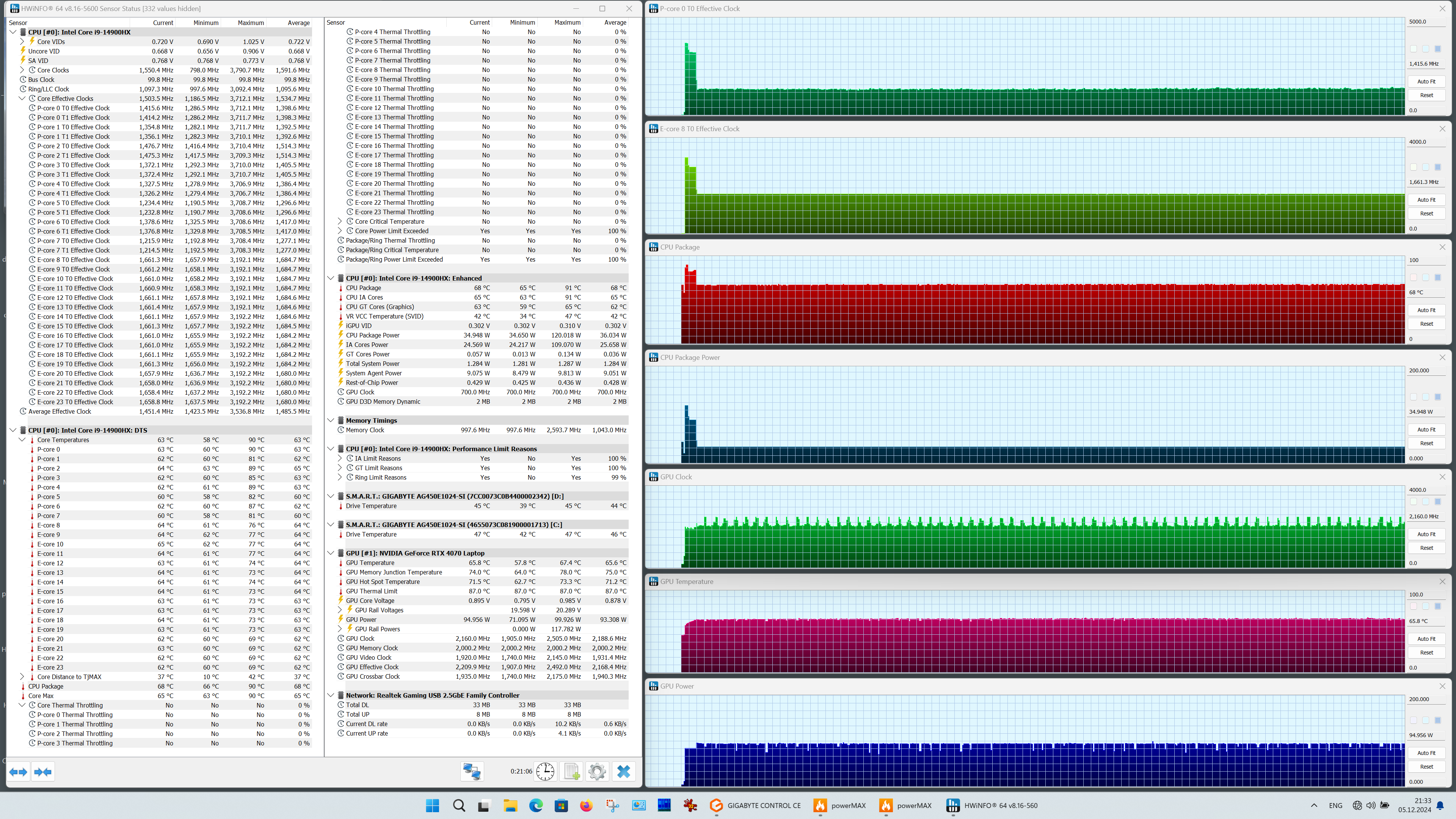Click the darkest blue color swatch on the P-core 0 graph
The image size is (1456, 819).
click(1438, 49)
